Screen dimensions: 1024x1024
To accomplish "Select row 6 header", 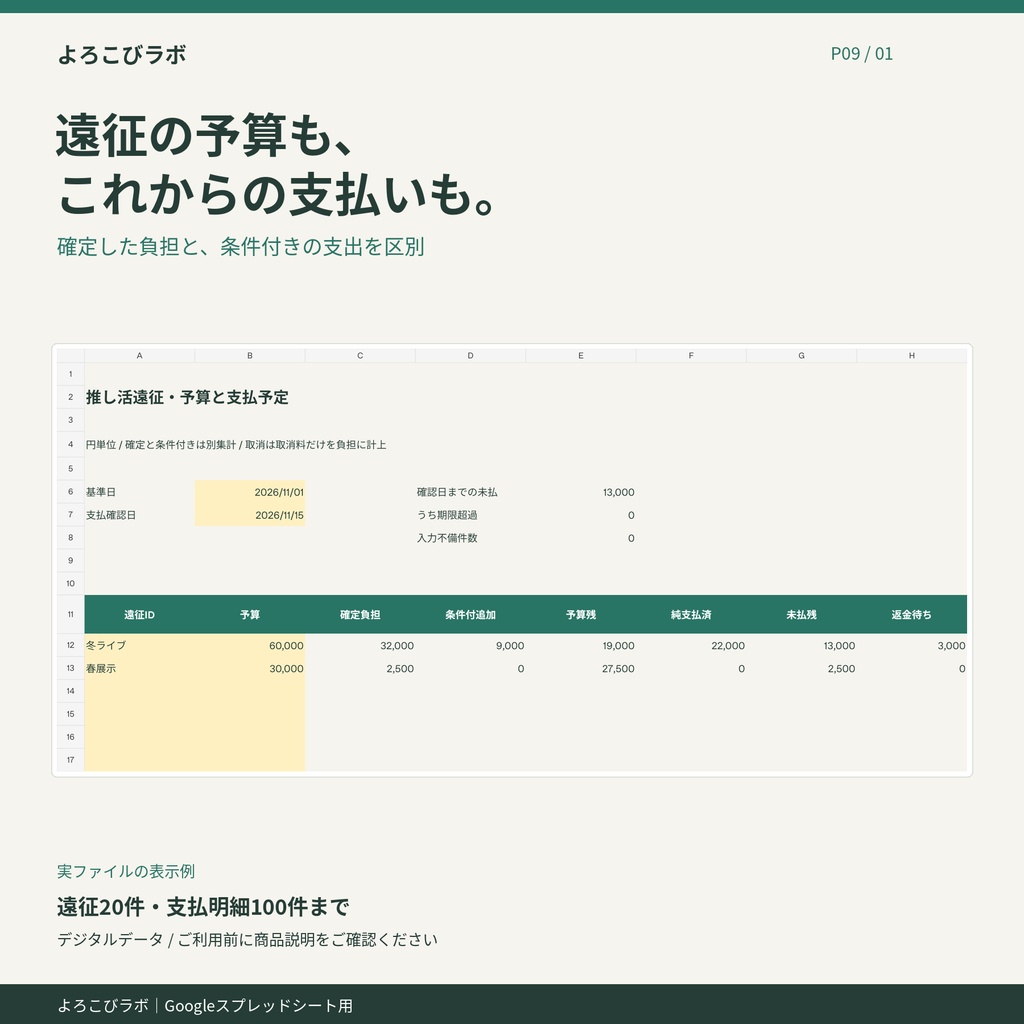I will point(71,492).
